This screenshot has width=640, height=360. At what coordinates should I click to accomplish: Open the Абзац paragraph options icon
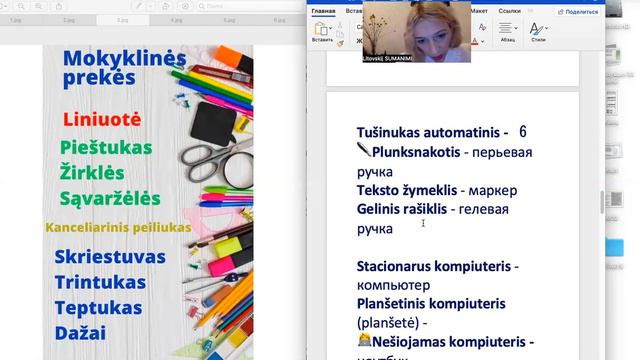pos(505,28)
